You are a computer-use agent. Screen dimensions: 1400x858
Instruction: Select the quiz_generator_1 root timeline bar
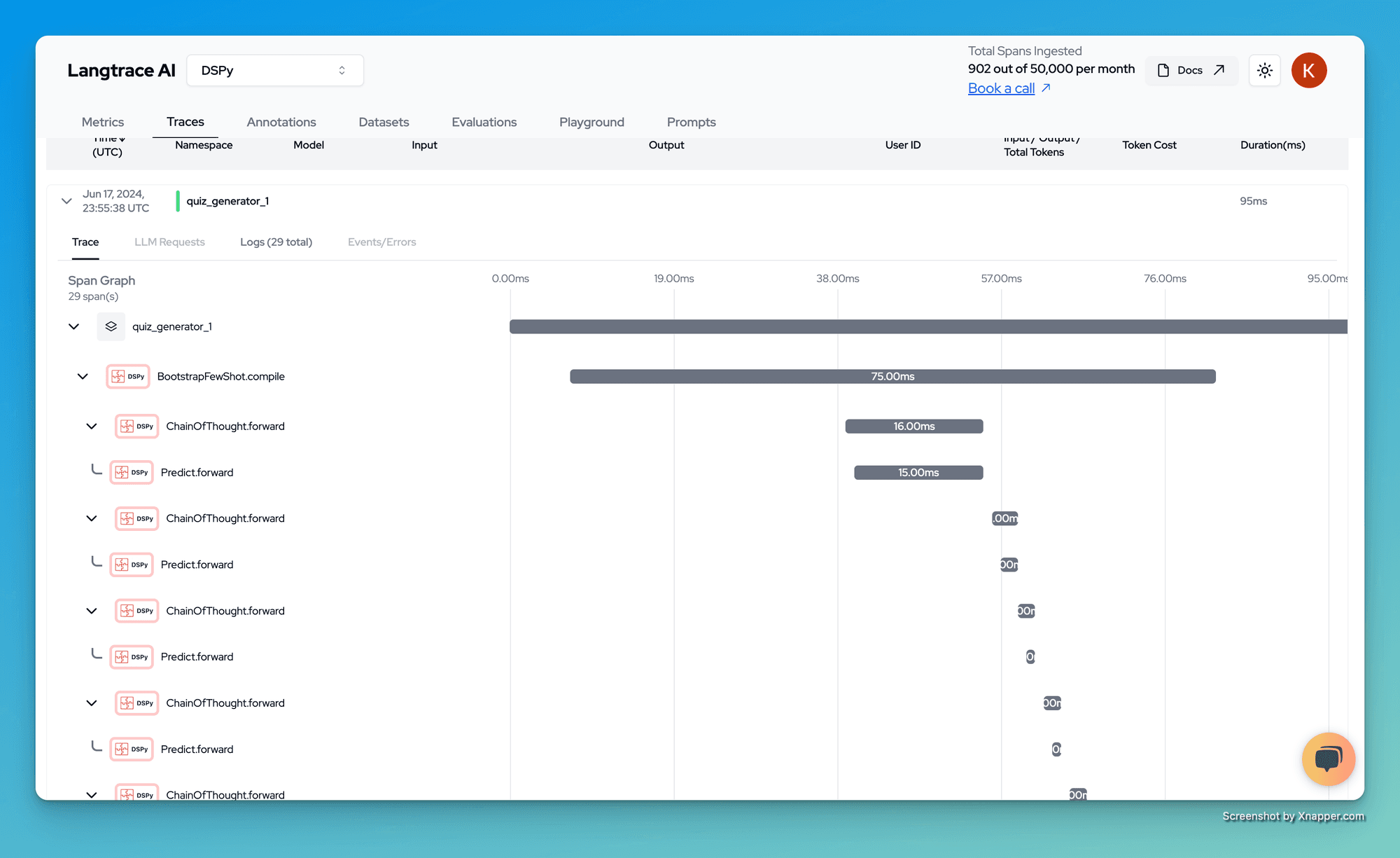click(x=928, y=326)
